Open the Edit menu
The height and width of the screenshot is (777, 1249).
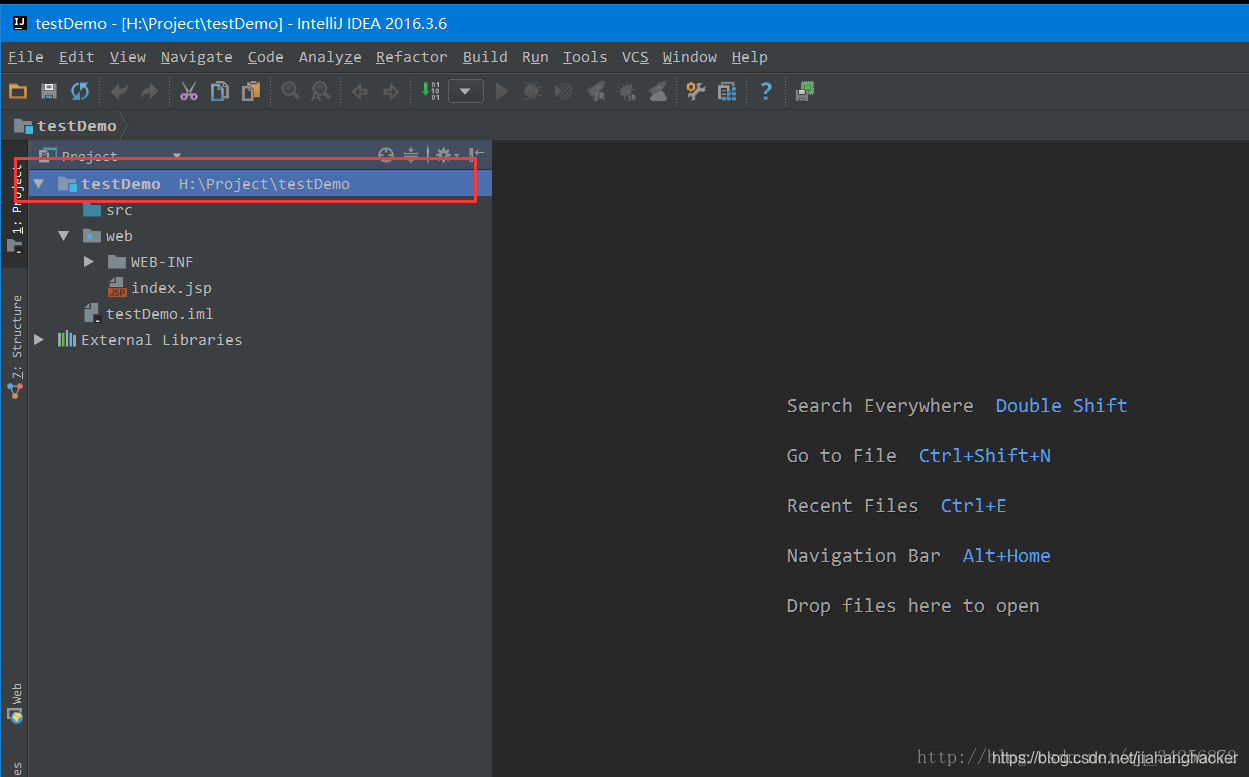point(76,57)
